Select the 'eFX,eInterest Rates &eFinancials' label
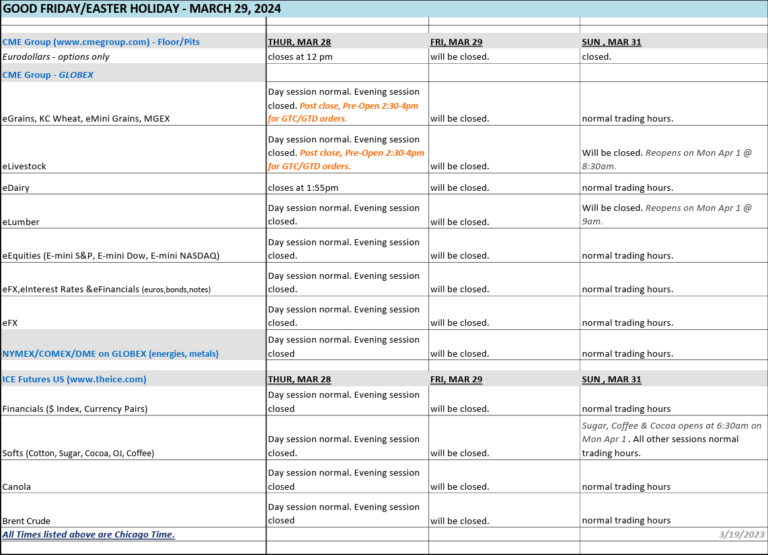The image size is (768, 555). click(106, 290)
